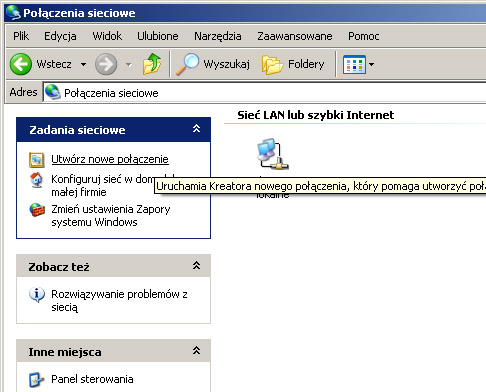Viewport: 486px width, 392px height.
Task: Select the local area connection icon
Action: click(x=273, y=154)
